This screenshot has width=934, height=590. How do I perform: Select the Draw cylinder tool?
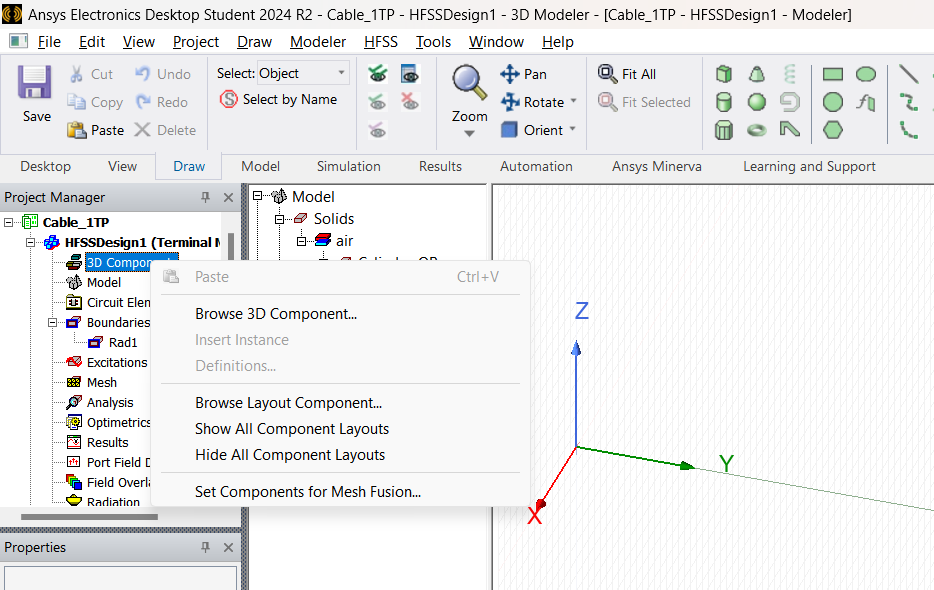click(724, 102)
